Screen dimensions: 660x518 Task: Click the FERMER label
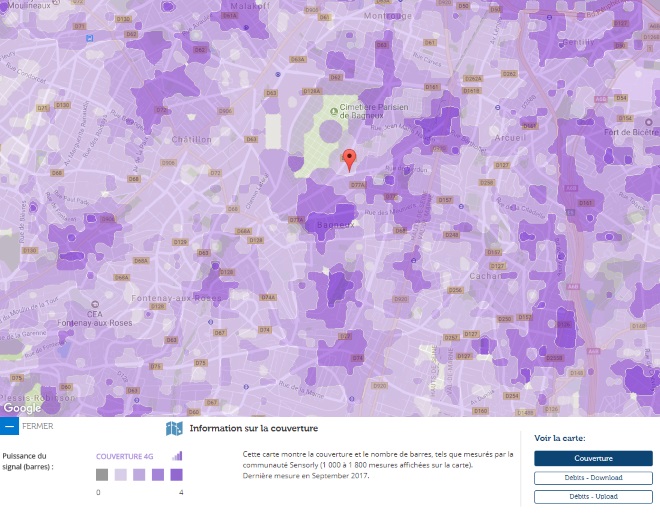coord(38,426)
